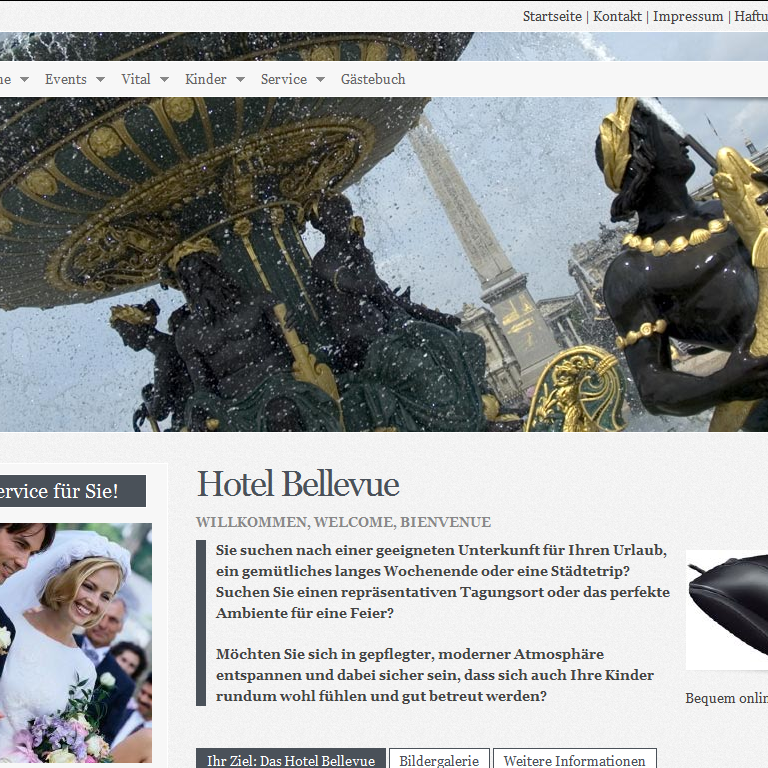Screen dimensions: 768x768
Task: Open the Events menu
Action: click(66, 79)
